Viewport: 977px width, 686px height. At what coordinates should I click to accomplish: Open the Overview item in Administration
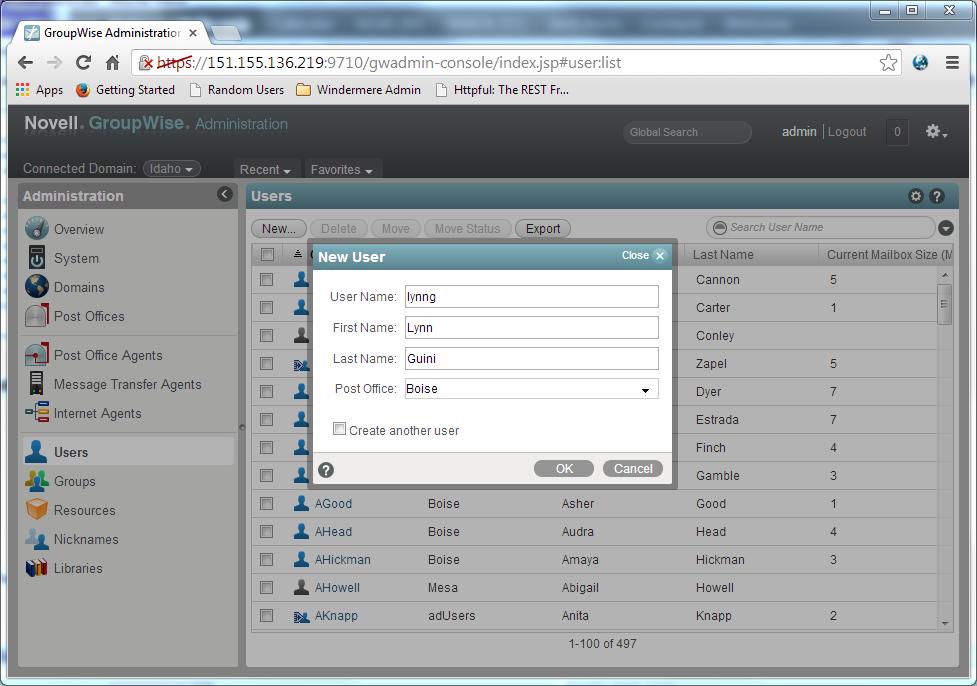point(79,229)
